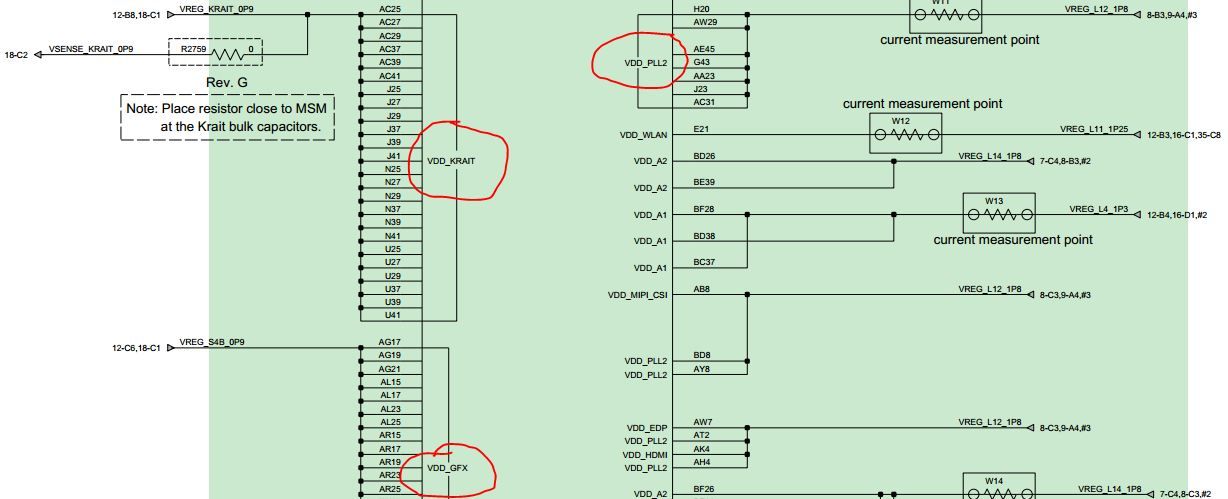Select the W13 current measurement resistor
Image resolution: width=1228 pixels, height=499 pixels.
coord(998,212)
